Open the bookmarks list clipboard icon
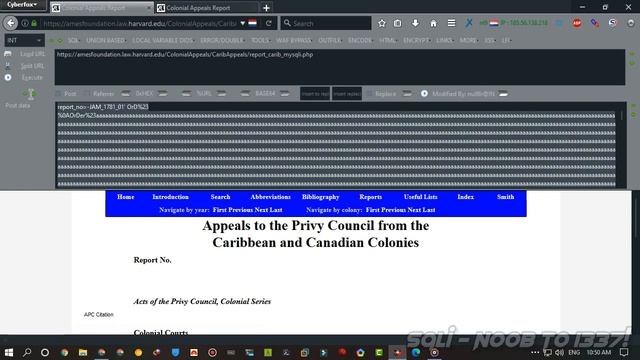The width and height of the screenshot is (640, 360). pyautogui.click(x=398, y=23)
